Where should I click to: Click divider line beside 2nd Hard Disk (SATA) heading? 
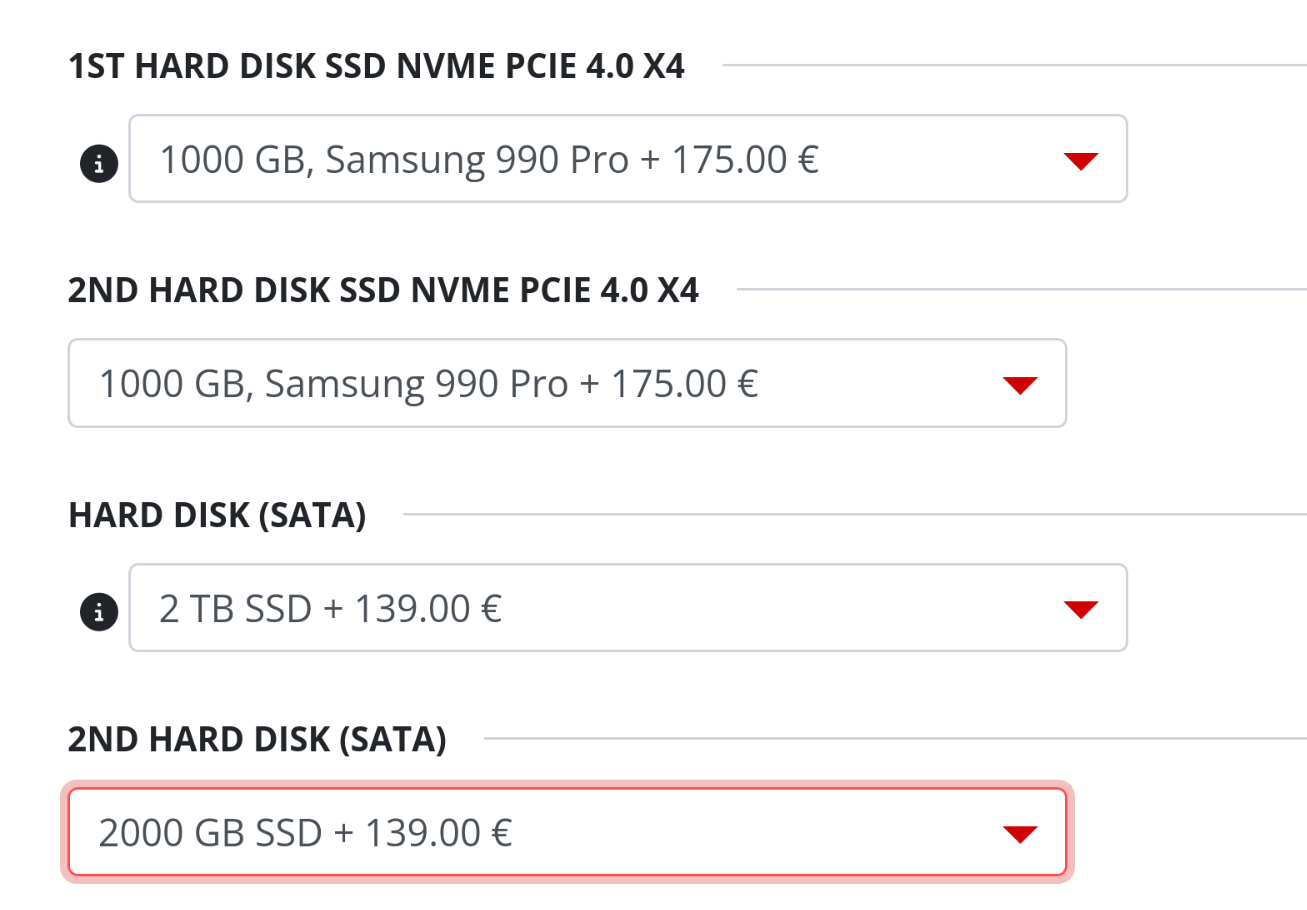(895, 740)
